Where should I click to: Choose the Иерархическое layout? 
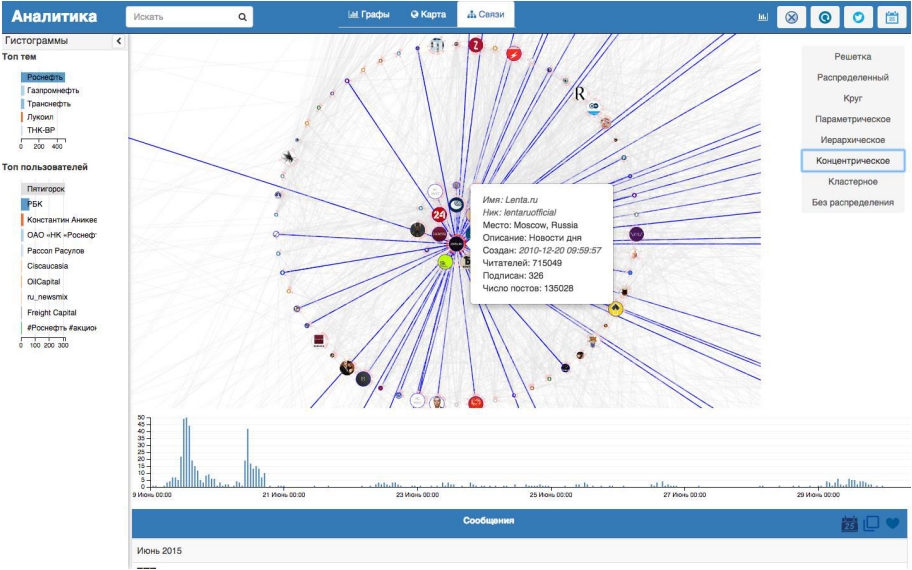pyautogui.click(x=853, y=140)
